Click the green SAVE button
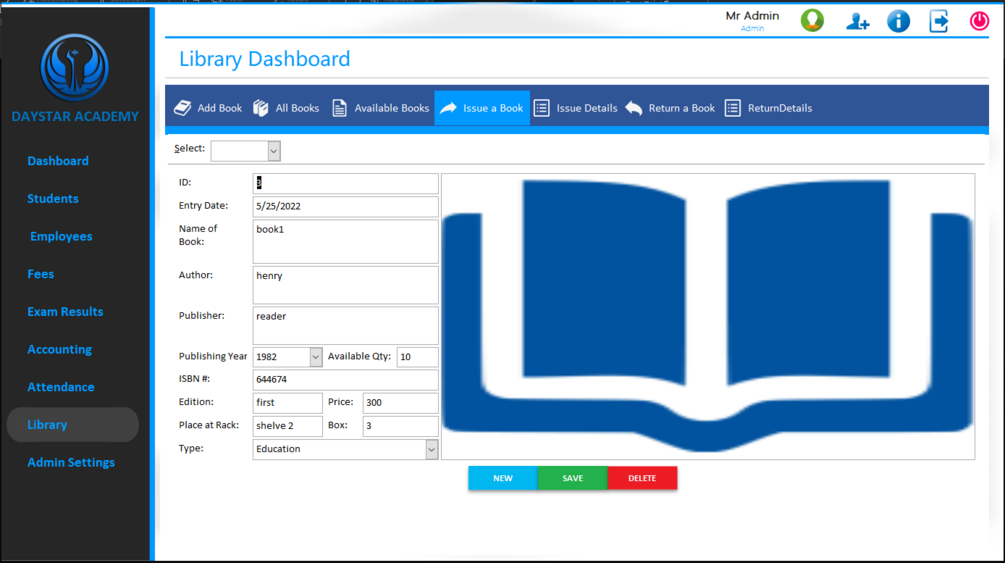Viewport: 1005px width, 563px height. coord(572,478)
